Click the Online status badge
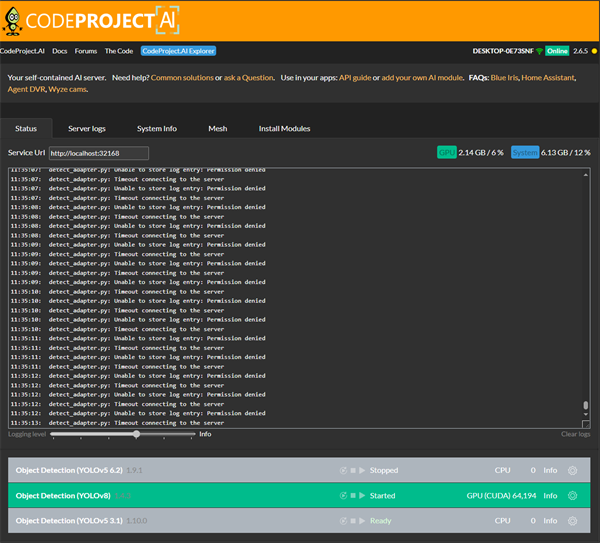 coord(557,51)
